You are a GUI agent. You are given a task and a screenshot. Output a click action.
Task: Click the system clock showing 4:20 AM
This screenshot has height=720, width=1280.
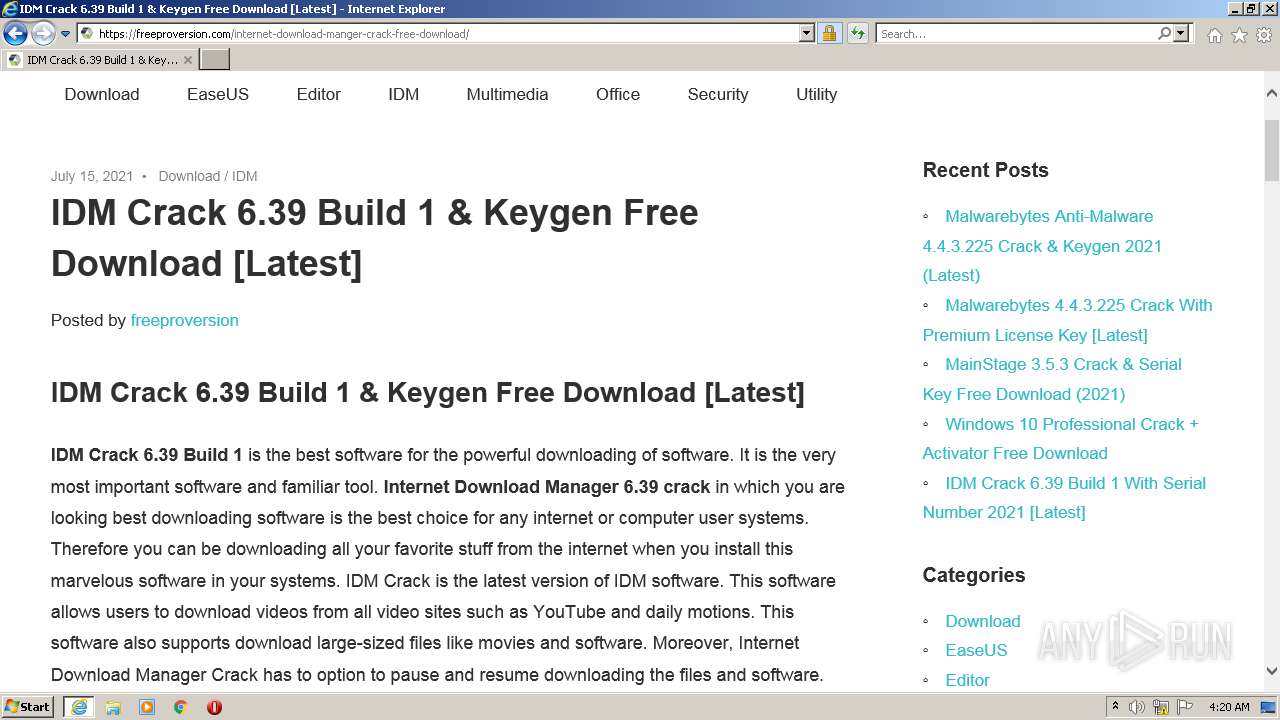pos(1229,707)
